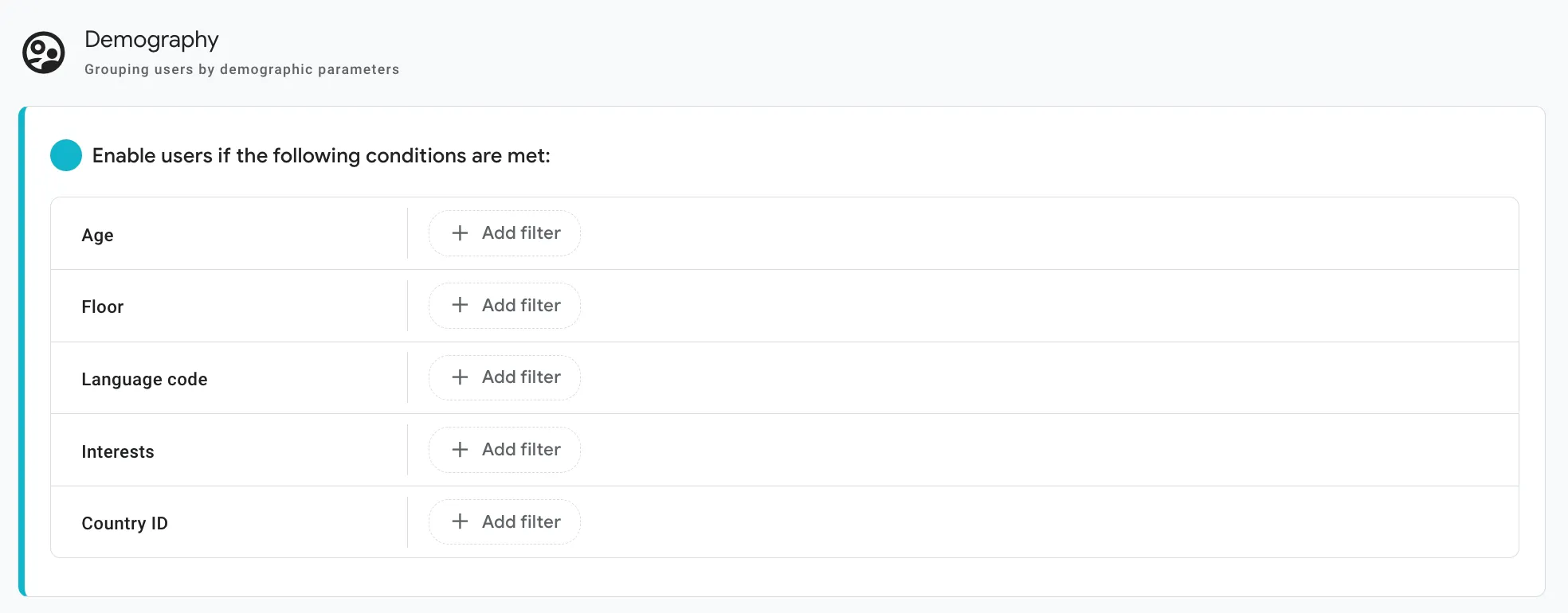
Task: Select the Country ID row label
Action: pyautogui.click(x=124, y=523)
